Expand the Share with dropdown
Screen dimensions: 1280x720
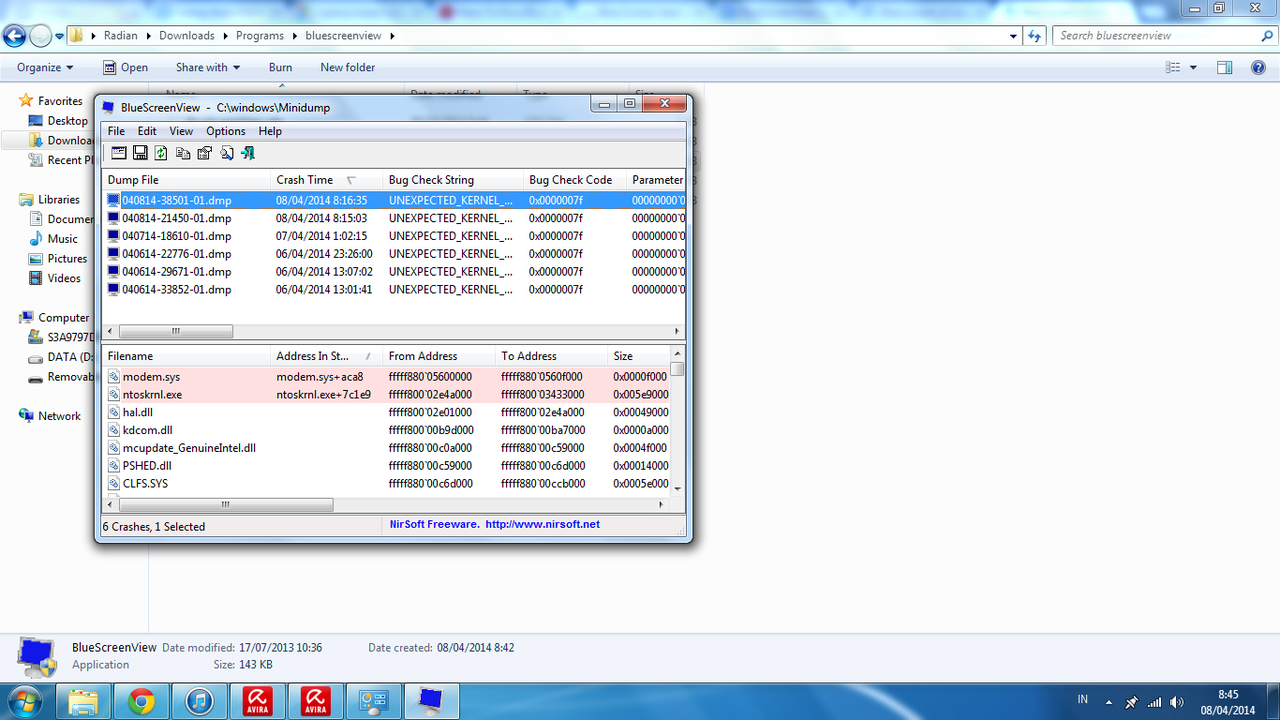(208, 68)
